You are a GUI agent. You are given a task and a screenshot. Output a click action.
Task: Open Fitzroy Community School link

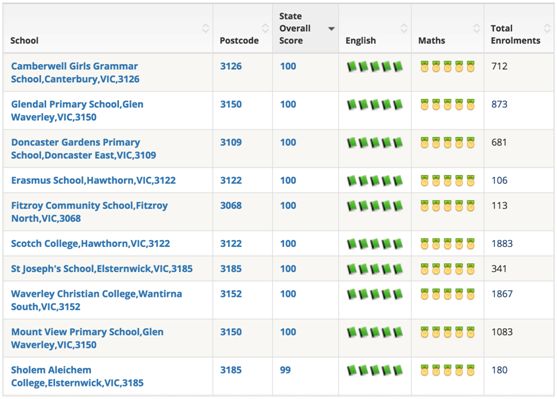(x=89, y=212)
